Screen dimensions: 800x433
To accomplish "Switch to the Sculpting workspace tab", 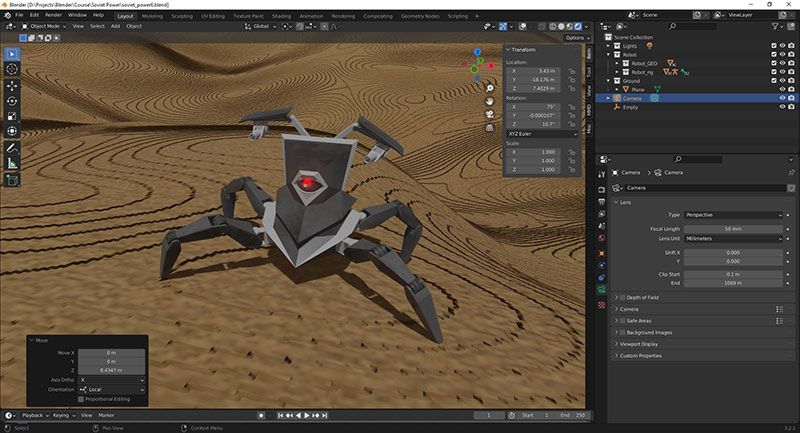I will pos(184,16).
